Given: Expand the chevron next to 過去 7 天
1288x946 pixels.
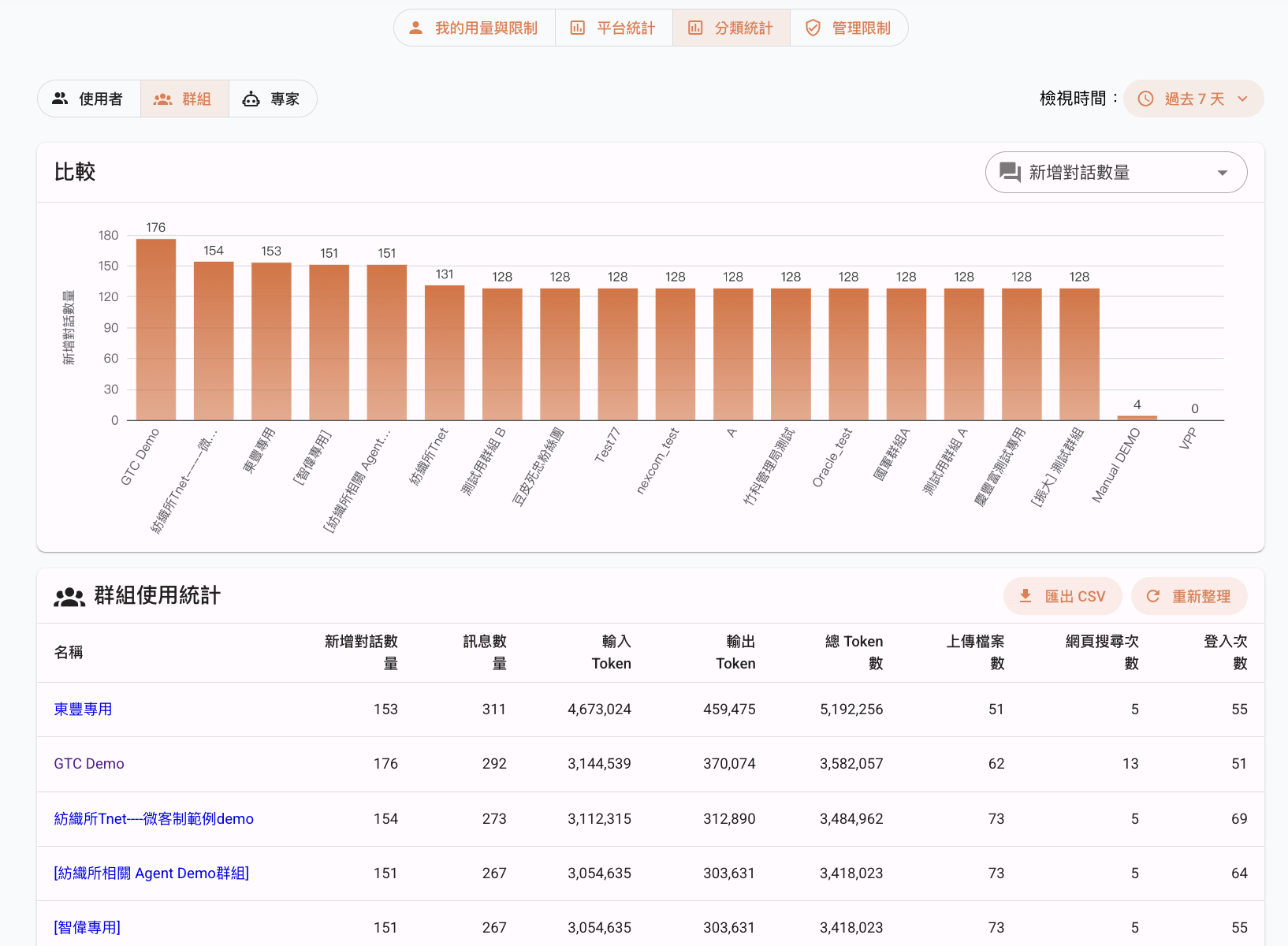Looking at the screenshot, I should pyautogui.click(x=1242, y=99).
